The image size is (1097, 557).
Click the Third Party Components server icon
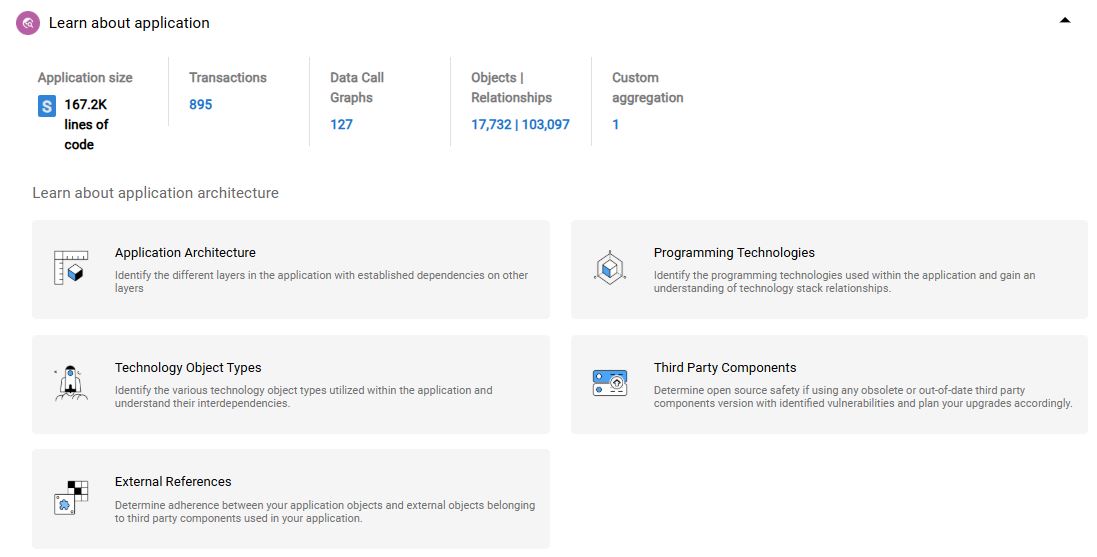pyautogui.click(x=610, y=383)
